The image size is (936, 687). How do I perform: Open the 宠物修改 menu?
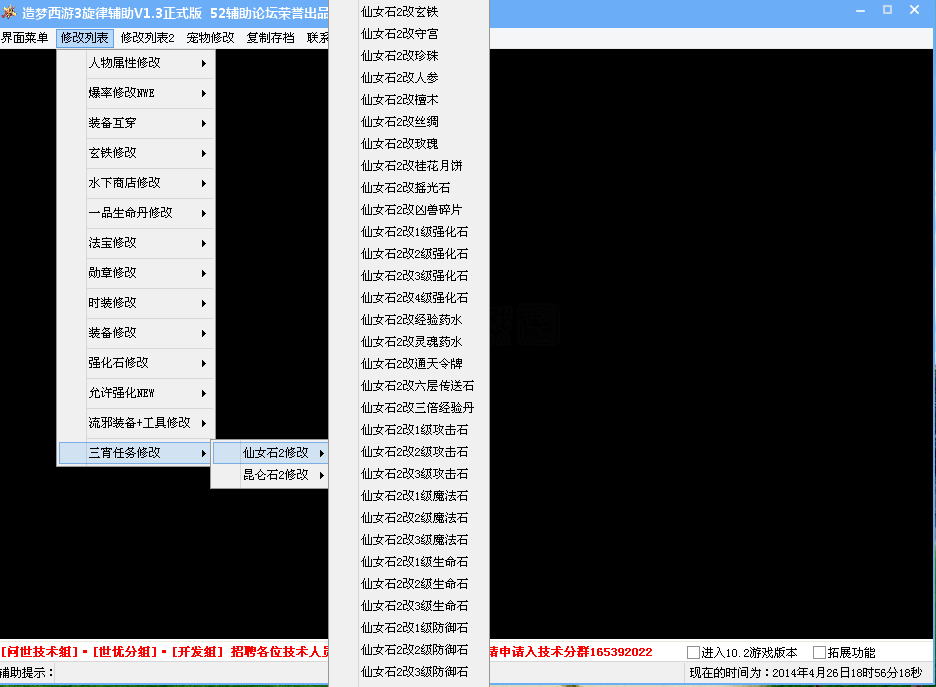click(x=210, y=38)
